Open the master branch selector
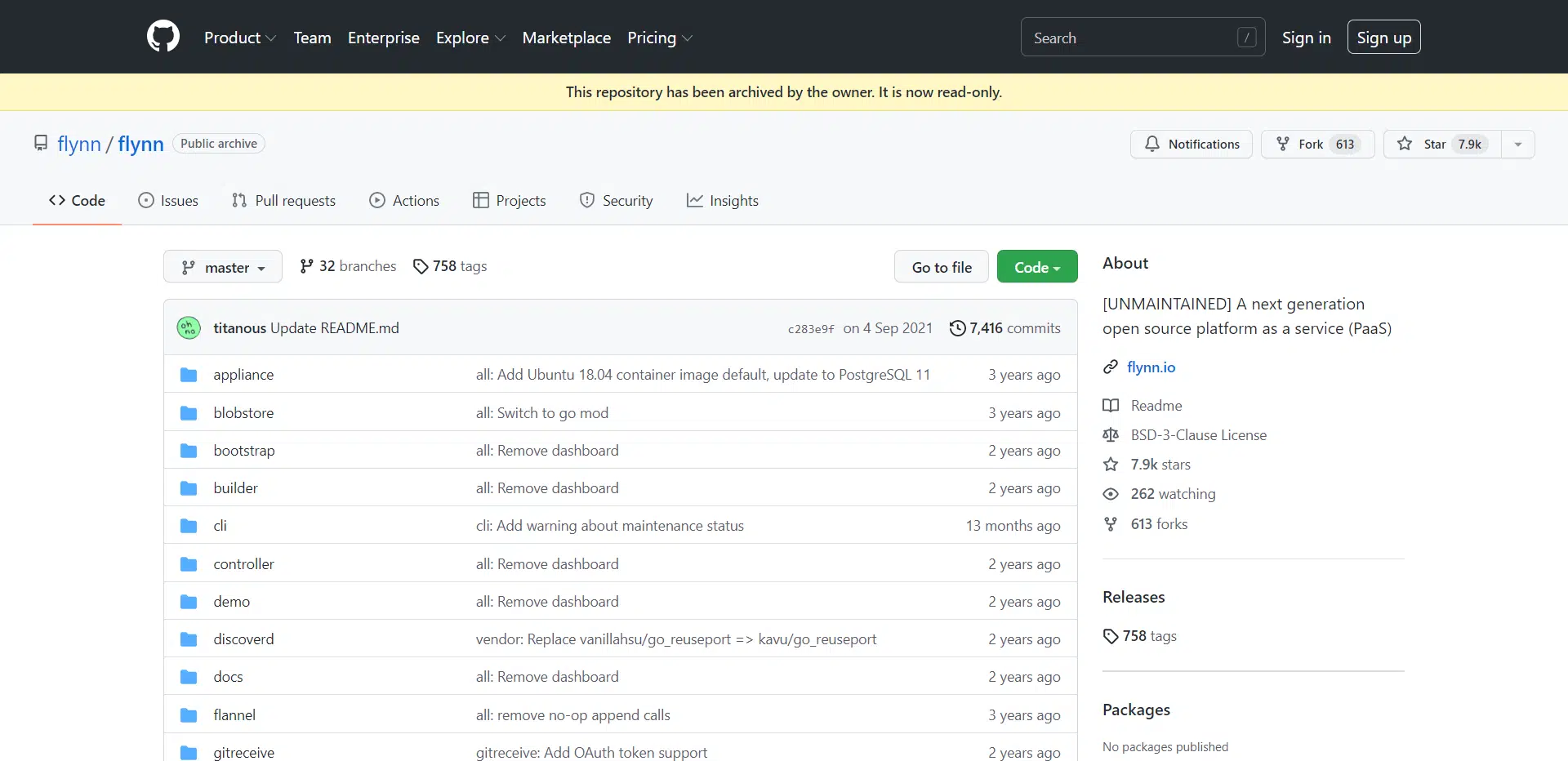Viewport: 1568px width, 761px height. point(223,267)
